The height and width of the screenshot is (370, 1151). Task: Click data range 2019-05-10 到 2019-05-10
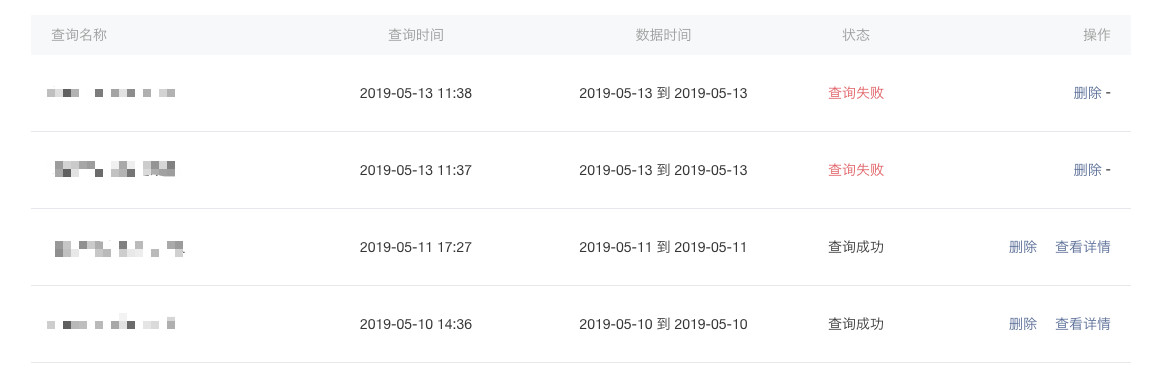click(x=663, y=324)
